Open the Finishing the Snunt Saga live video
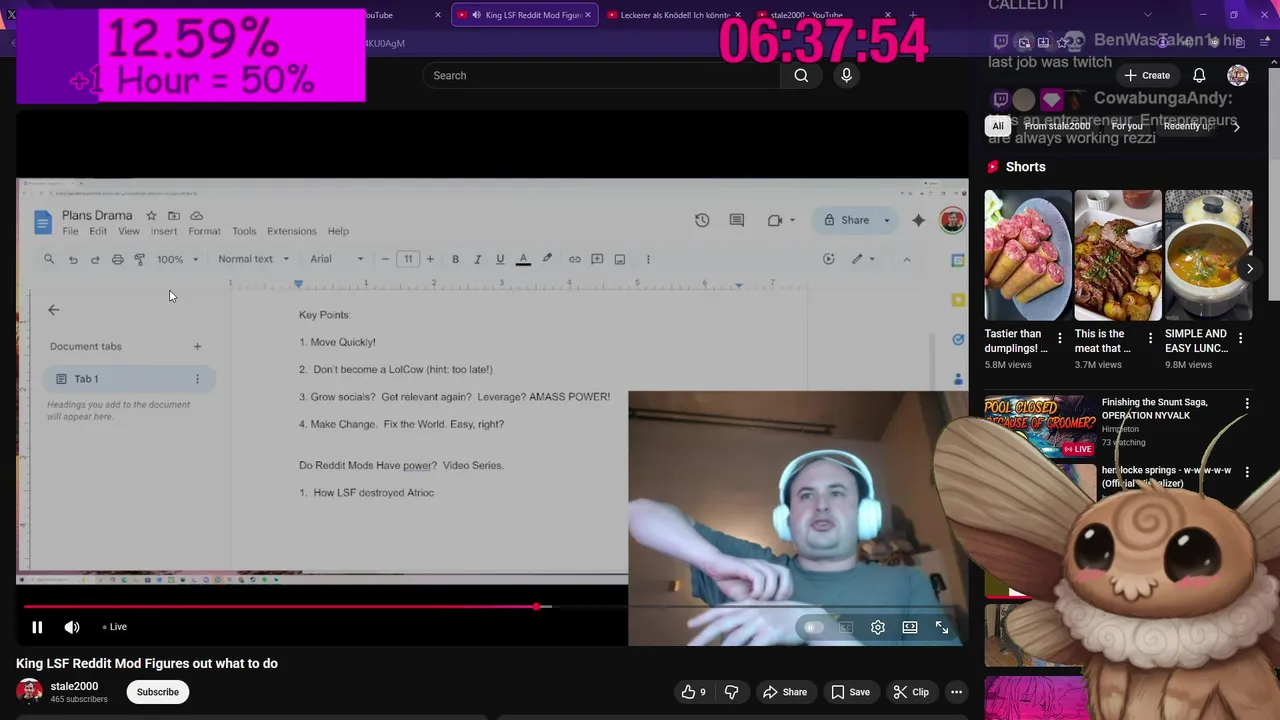Viewport: 1280px width, 720px height. 1040,426
